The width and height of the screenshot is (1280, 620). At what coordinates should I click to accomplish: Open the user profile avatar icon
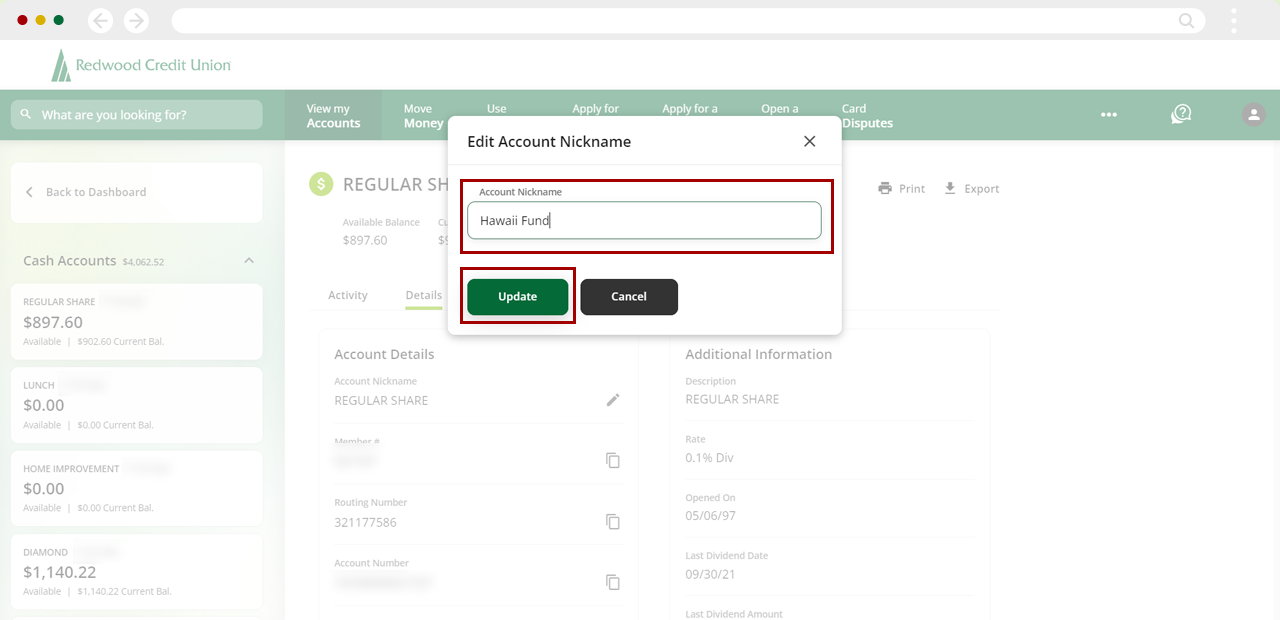click(x=1253, y=114)
